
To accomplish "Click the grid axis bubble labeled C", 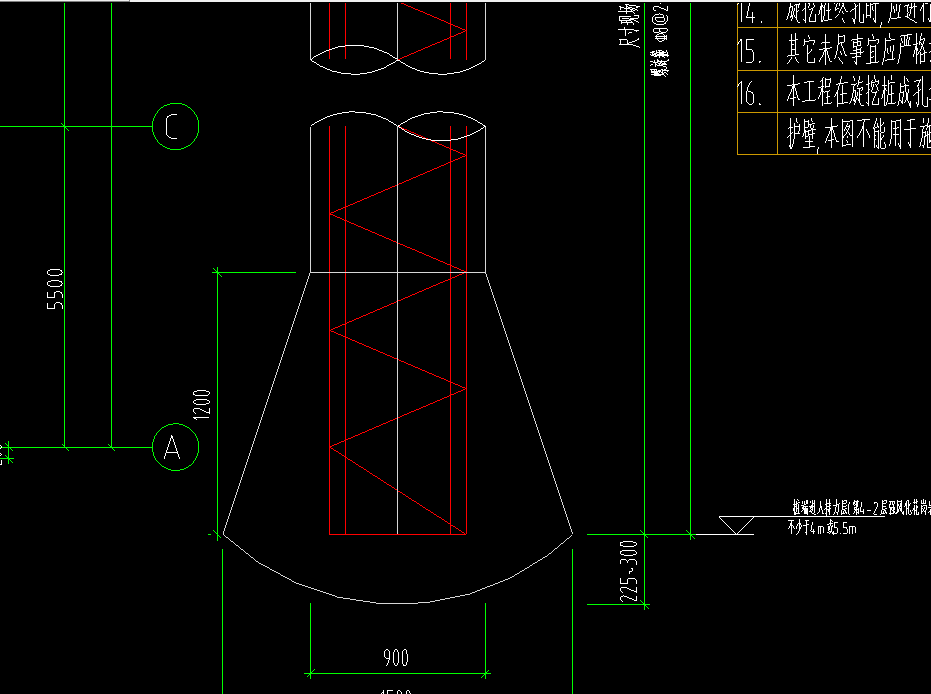I will pos(175,126).
